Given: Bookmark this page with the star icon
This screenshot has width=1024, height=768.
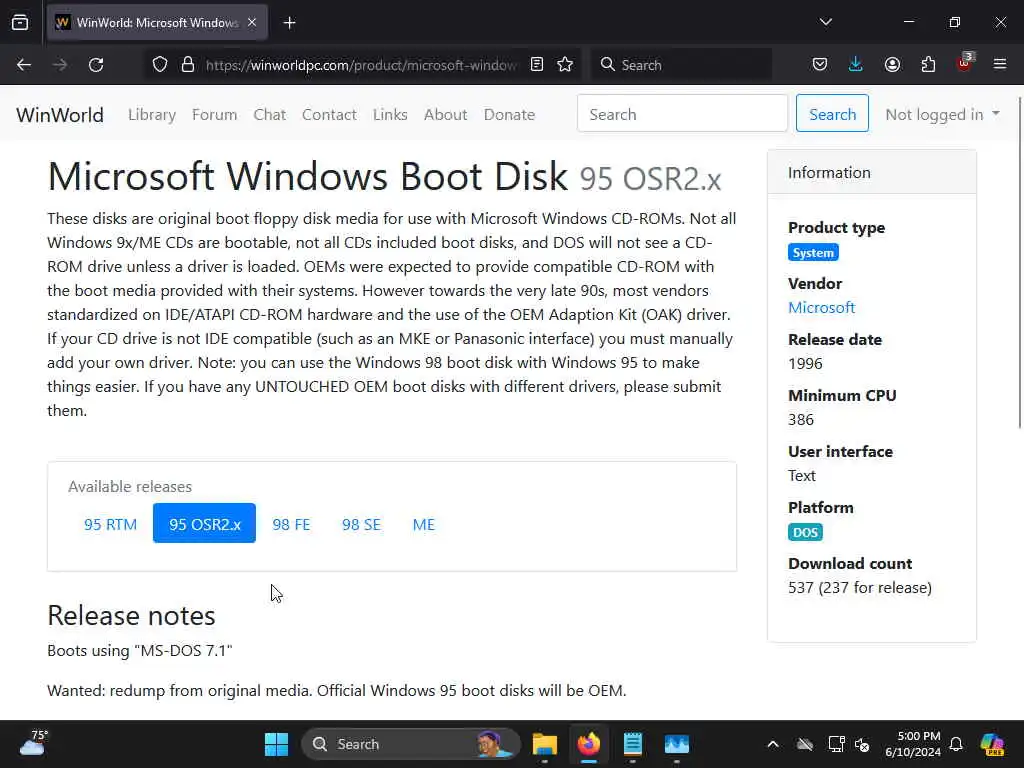Looking at the screenshot, I should pos(566,65).
